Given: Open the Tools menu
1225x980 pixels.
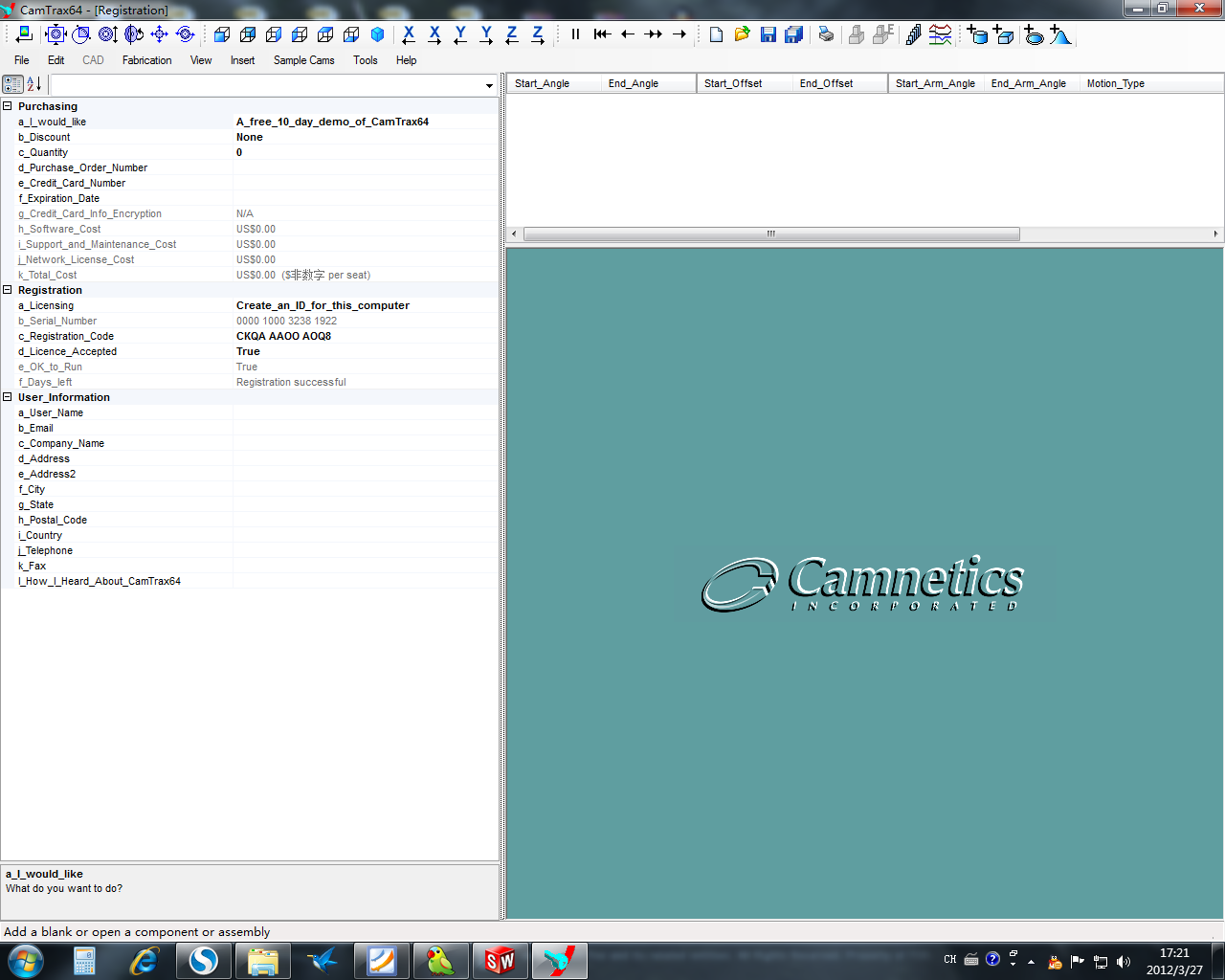Looking at the screenshot, I should click(x=366, y=60).
